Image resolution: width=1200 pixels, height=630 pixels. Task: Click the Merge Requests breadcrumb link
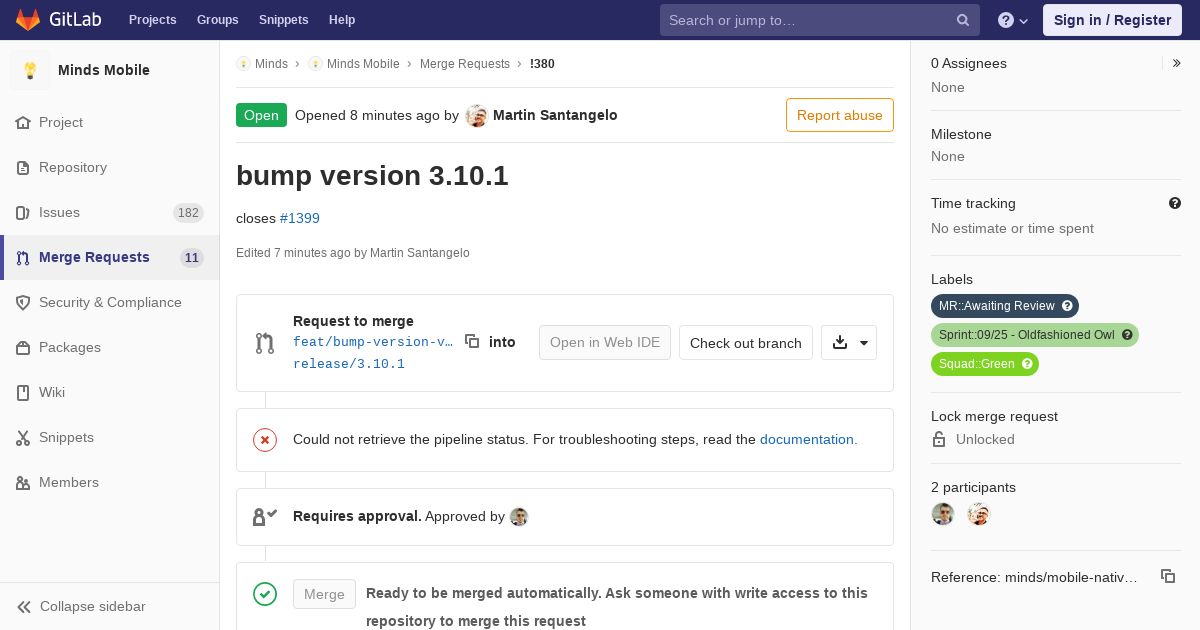pos(465,64)
